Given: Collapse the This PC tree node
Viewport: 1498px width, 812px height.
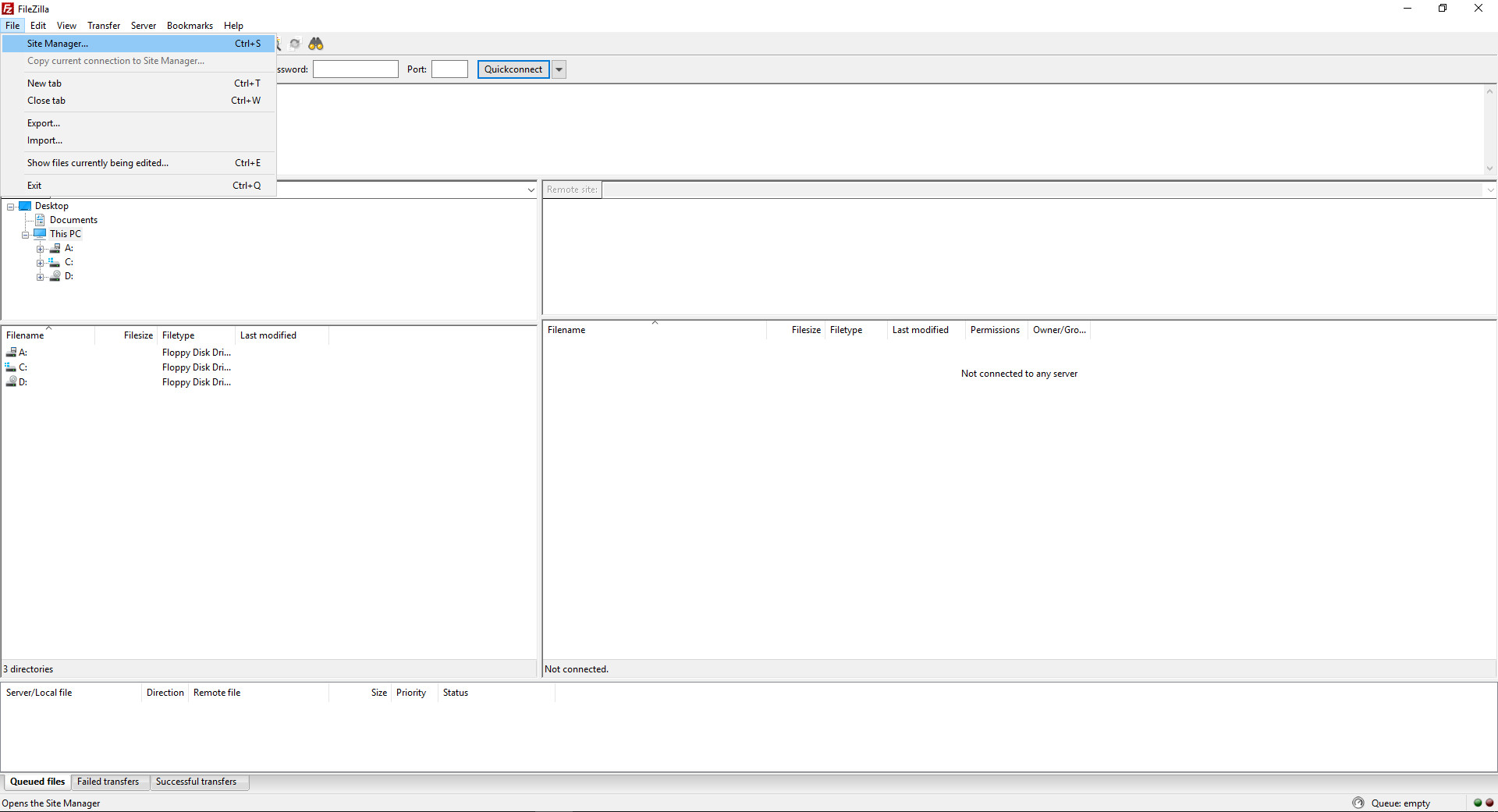Looking at the screenshot, I should [x=26, y=235].
